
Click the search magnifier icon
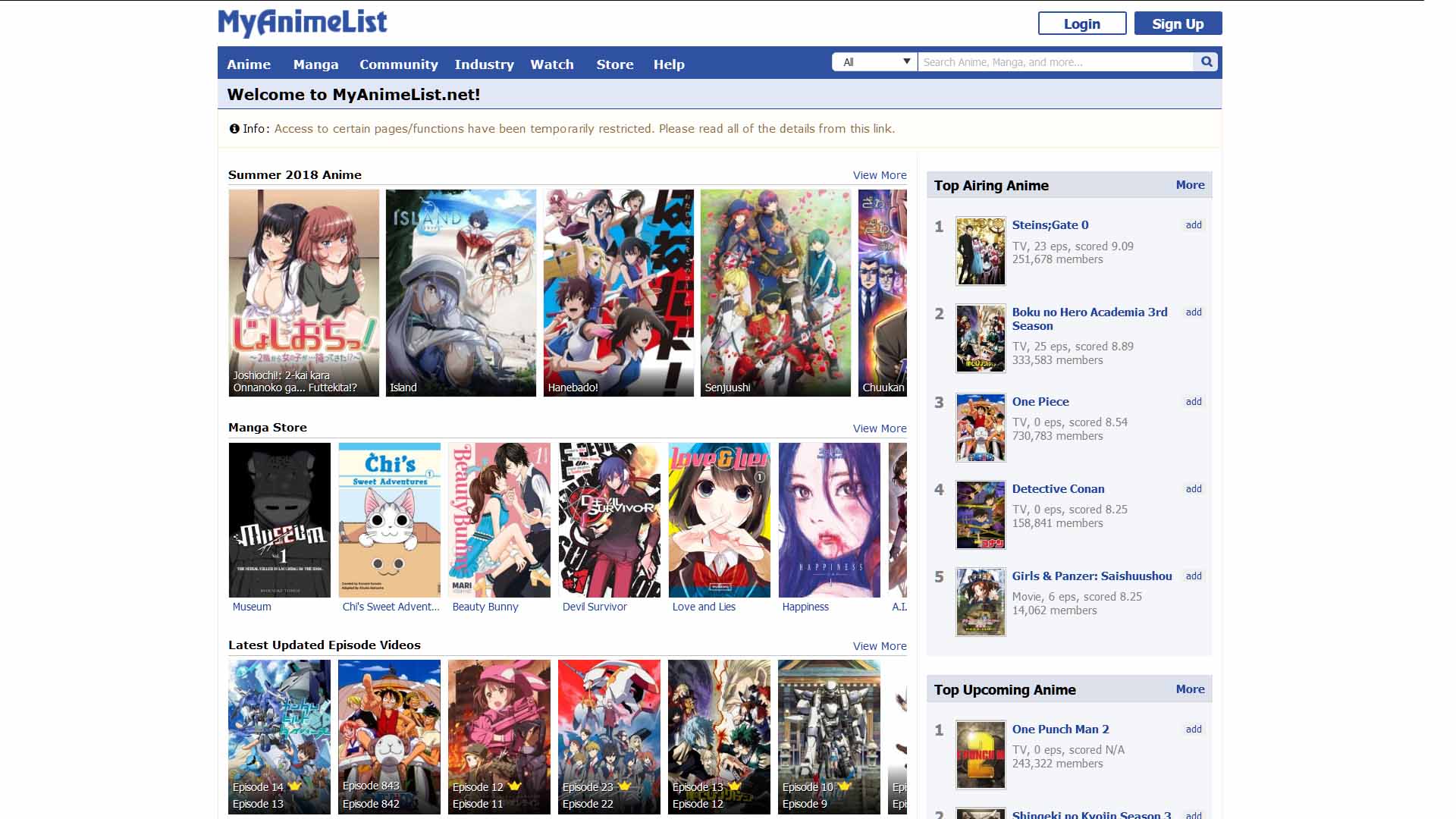coord(1206,61)
